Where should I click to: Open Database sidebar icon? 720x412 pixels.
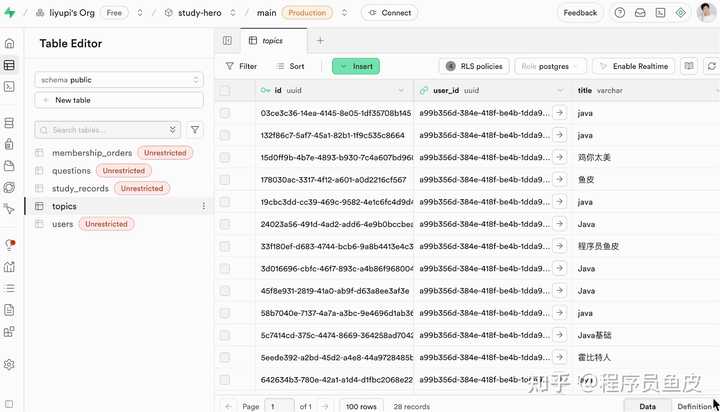pyautogui.click(x=9, y=123)
